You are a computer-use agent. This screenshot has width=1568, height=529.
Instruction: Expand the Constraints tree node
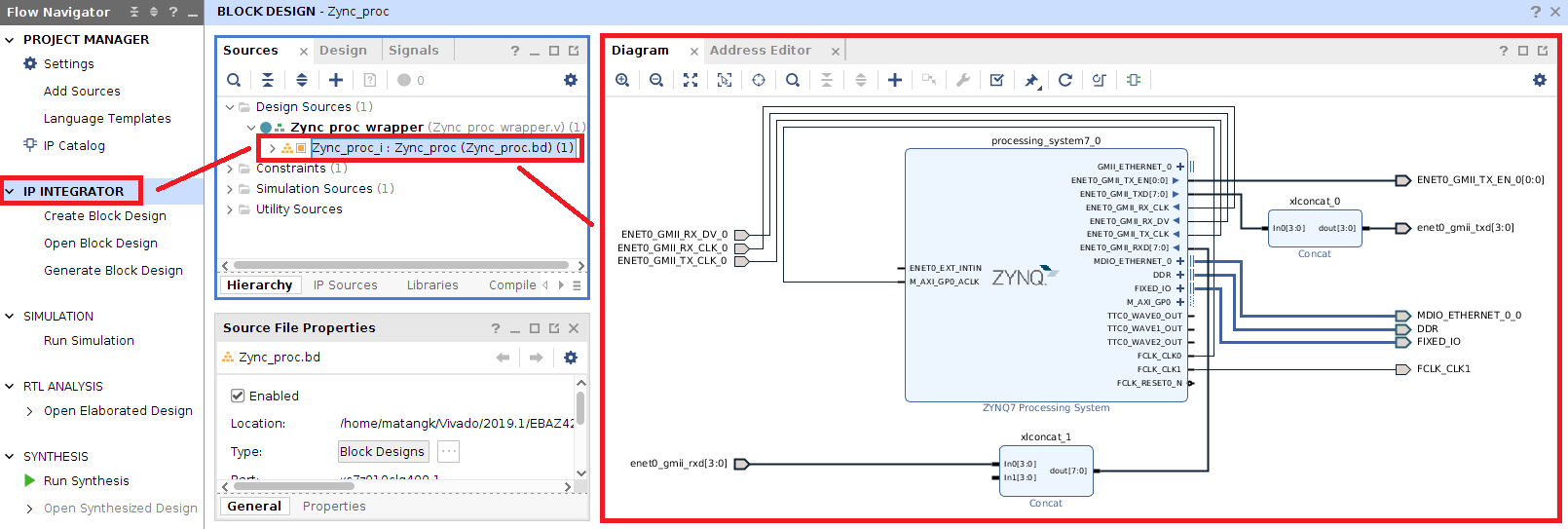click(x=230, y=169)
